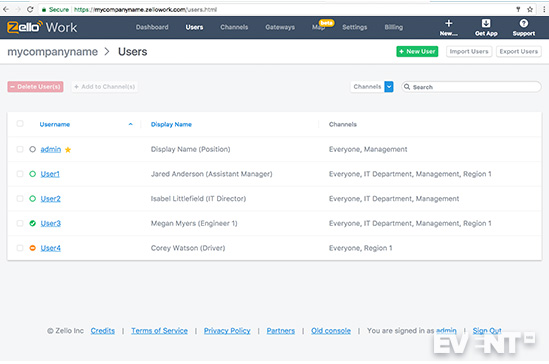Sort by Display Name column header
Viewport: 549px width, 364px height.
[171, 124]
